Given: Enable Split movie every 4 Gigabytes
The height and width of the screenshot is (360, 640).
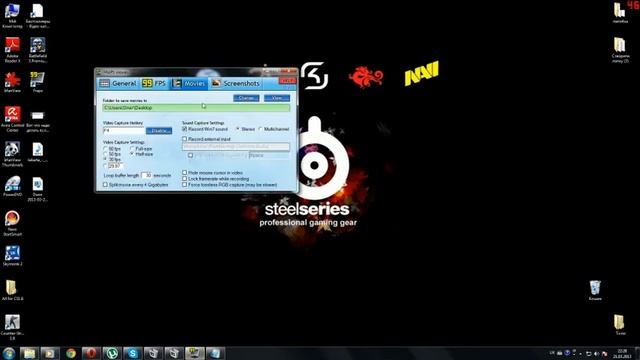Looking at the screenshot, I should pos(105,185).
